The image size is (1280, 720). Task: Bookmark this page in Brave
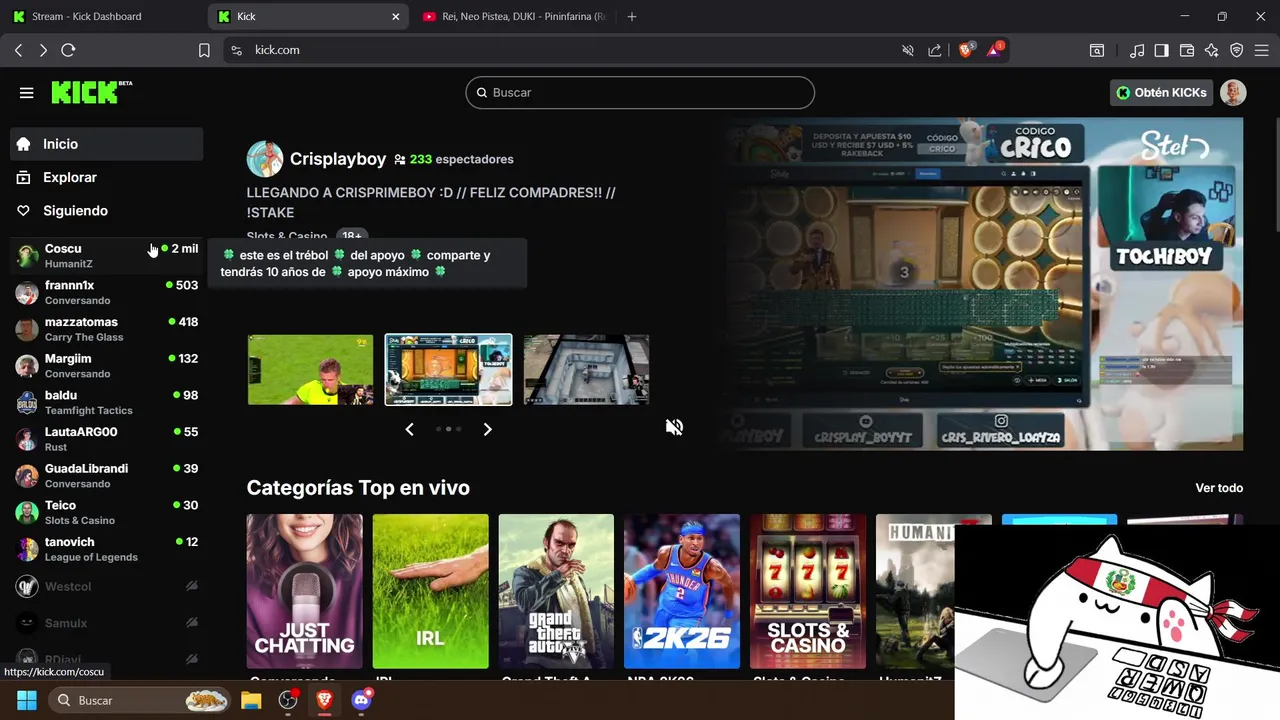[204, 50]
